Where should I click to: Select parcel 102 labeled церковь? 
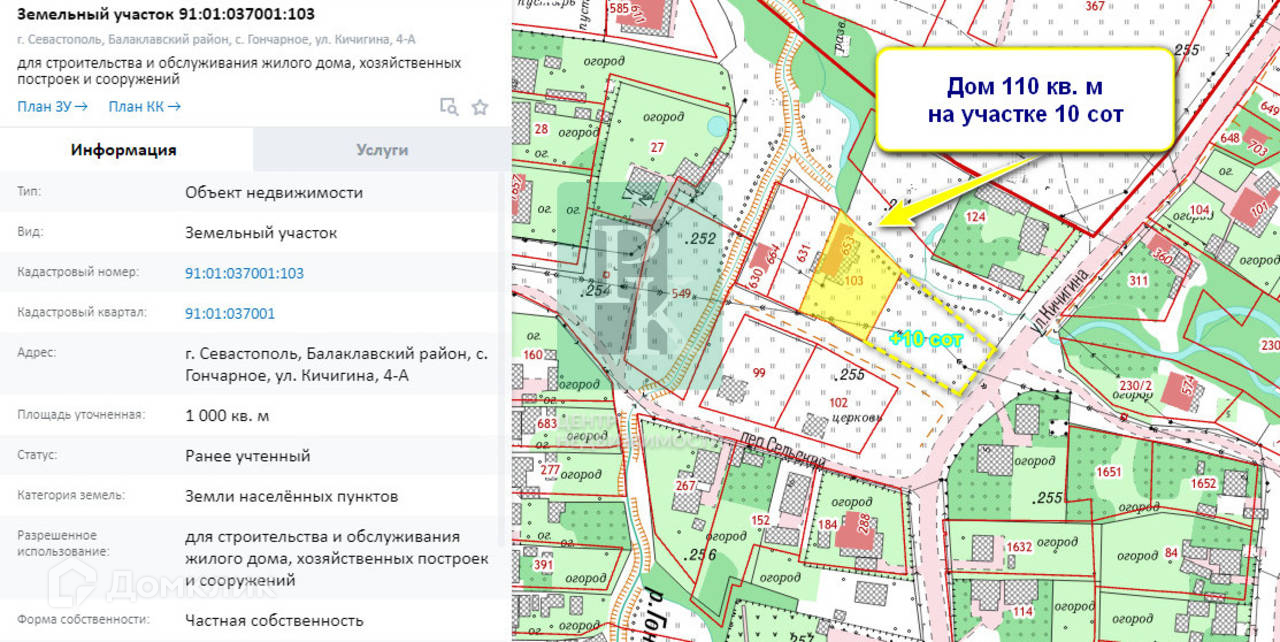[841, 402]
